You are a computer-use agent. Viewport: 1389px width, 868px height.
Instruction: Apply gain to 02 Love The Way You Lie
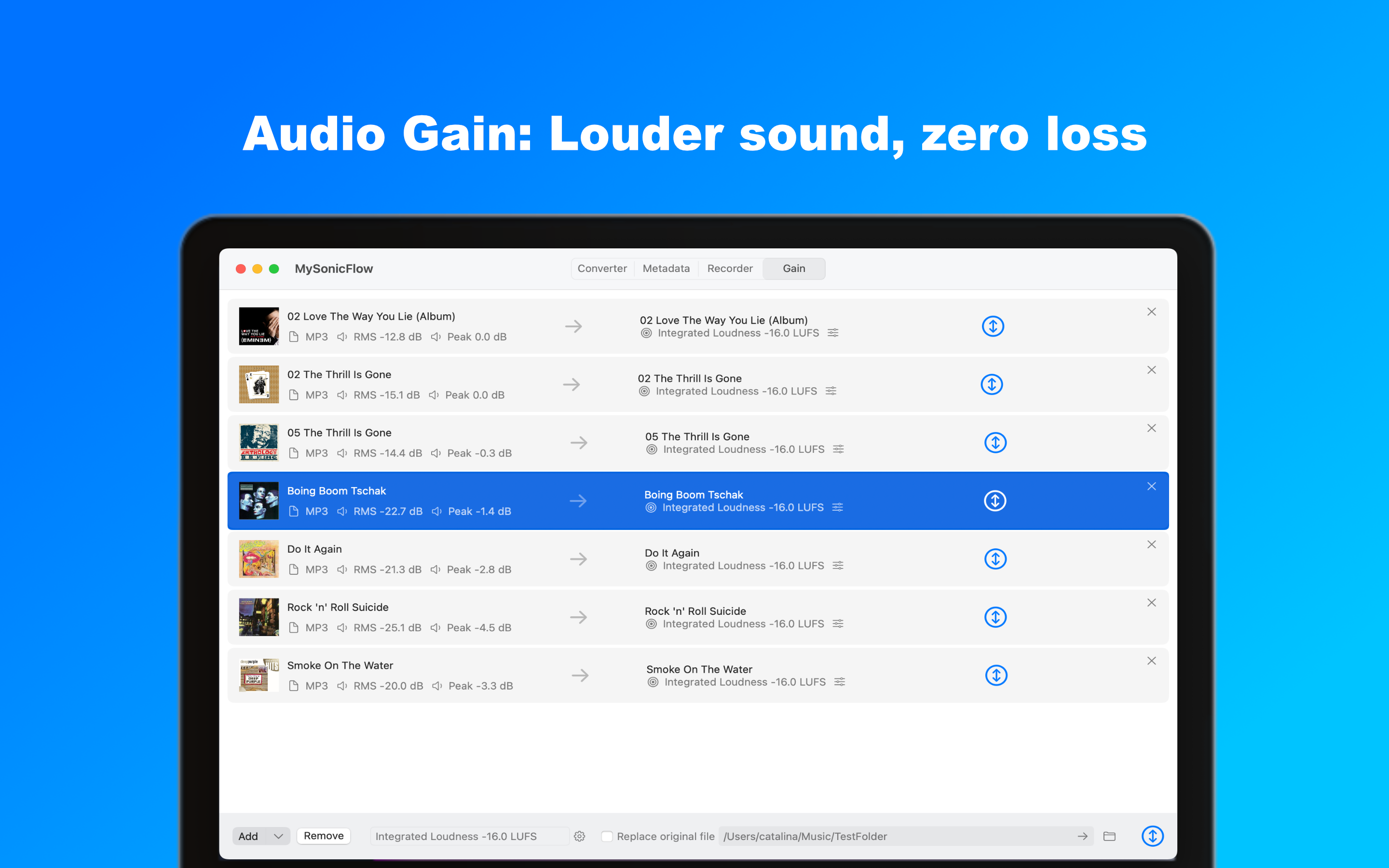[993, 326]
